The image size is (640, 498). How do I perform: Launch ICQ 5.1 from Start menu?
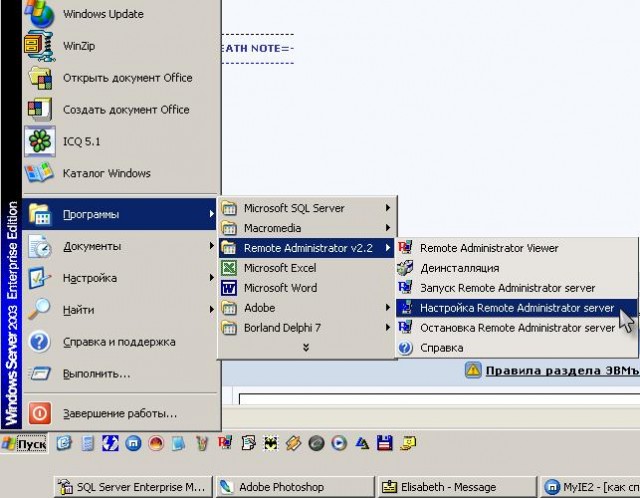[x=80, y=141]
